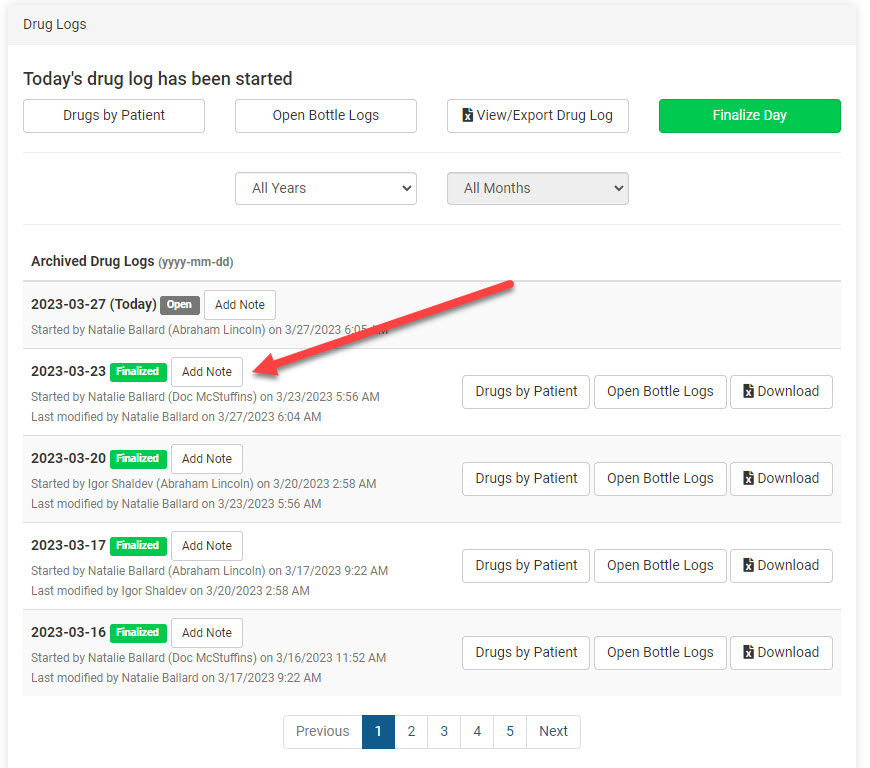Jump to page 5 of archived logs
The image size is (870, 768).
[x=510, y=732]
